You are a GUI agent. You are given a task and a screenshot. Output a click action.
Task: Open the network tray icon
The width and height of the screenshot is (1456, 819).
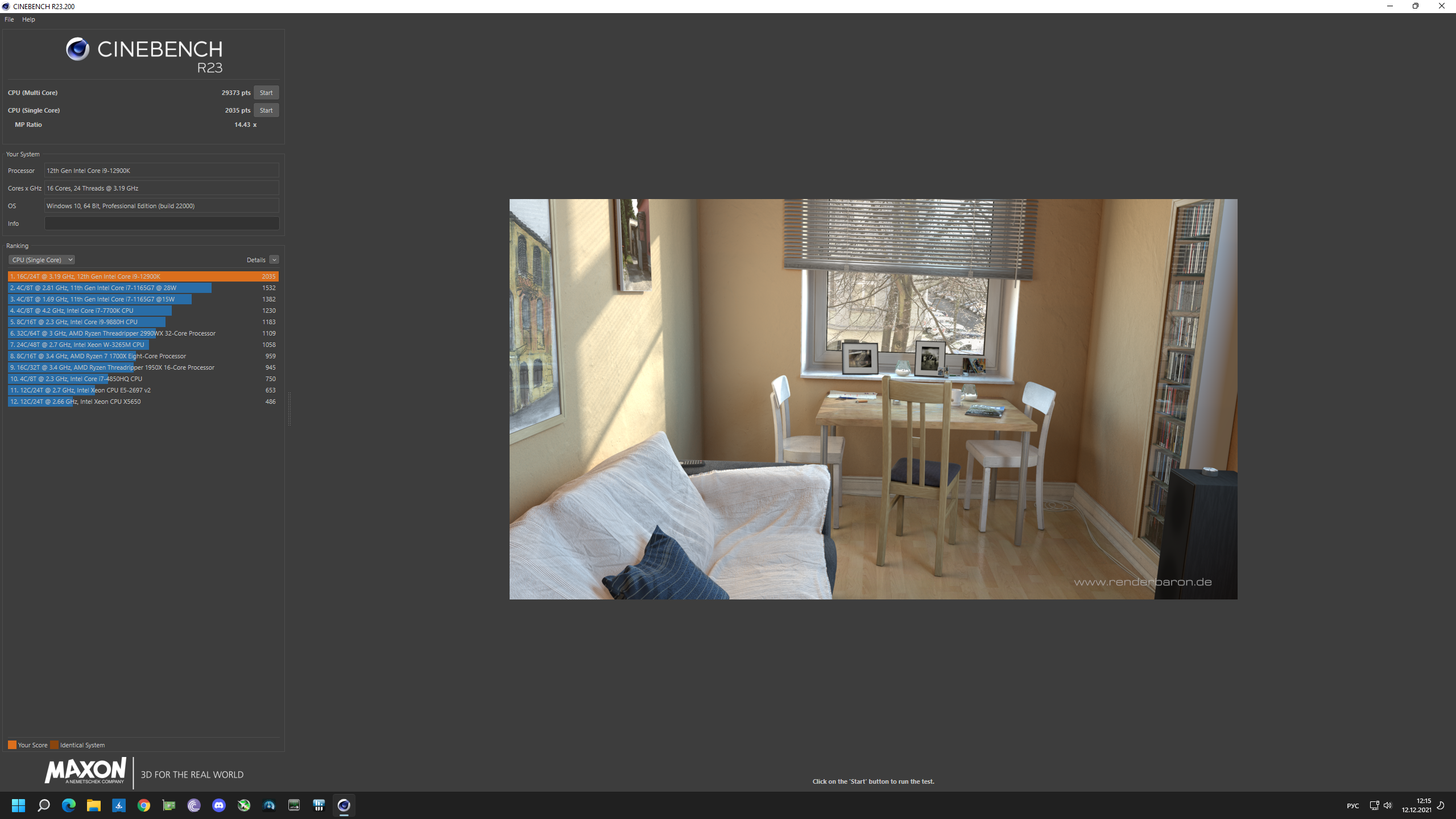pos(1374,805)
